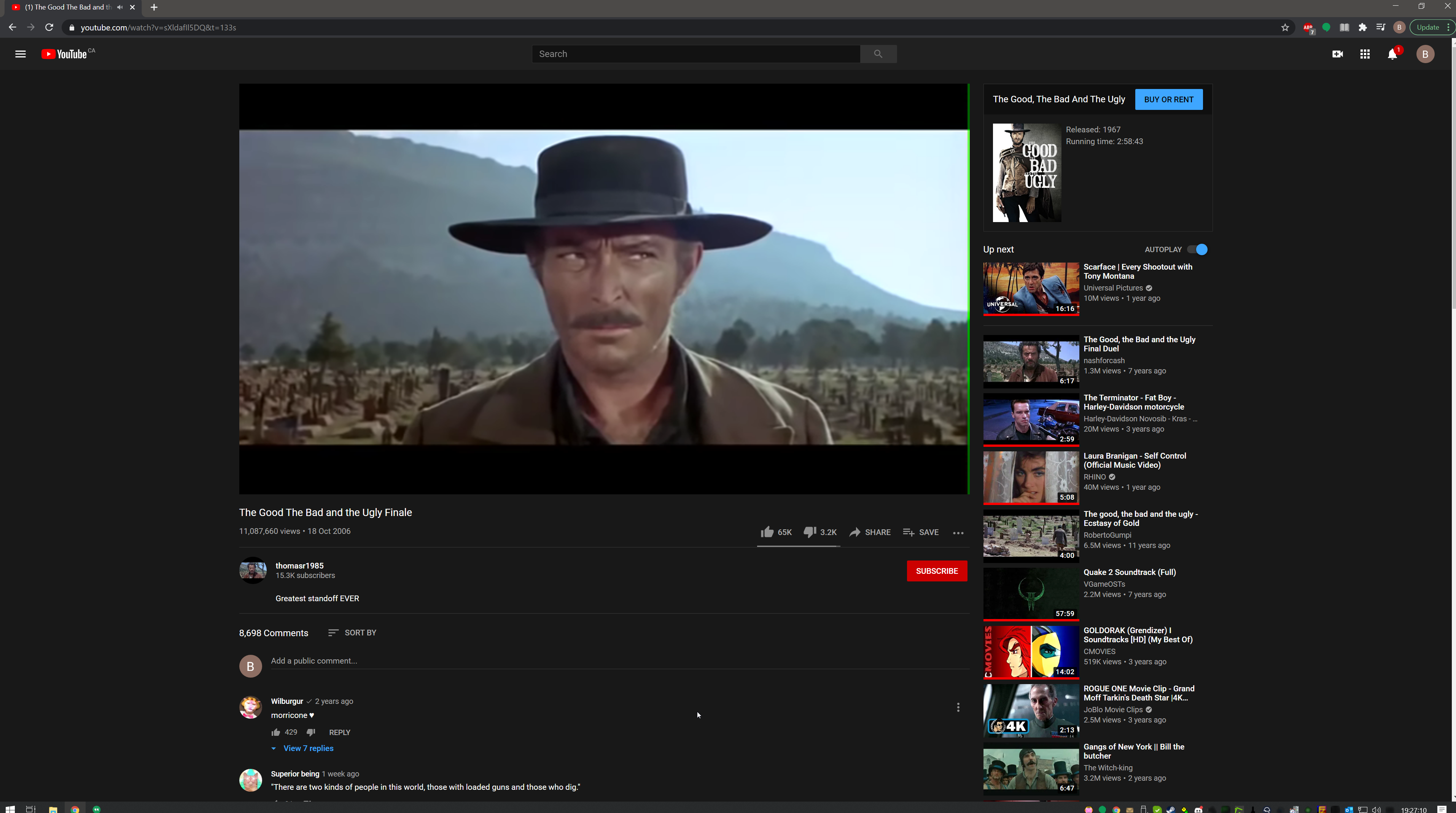Open the Windows notification center
The width and height of the screenshot is (1456, 813).
1442,809
